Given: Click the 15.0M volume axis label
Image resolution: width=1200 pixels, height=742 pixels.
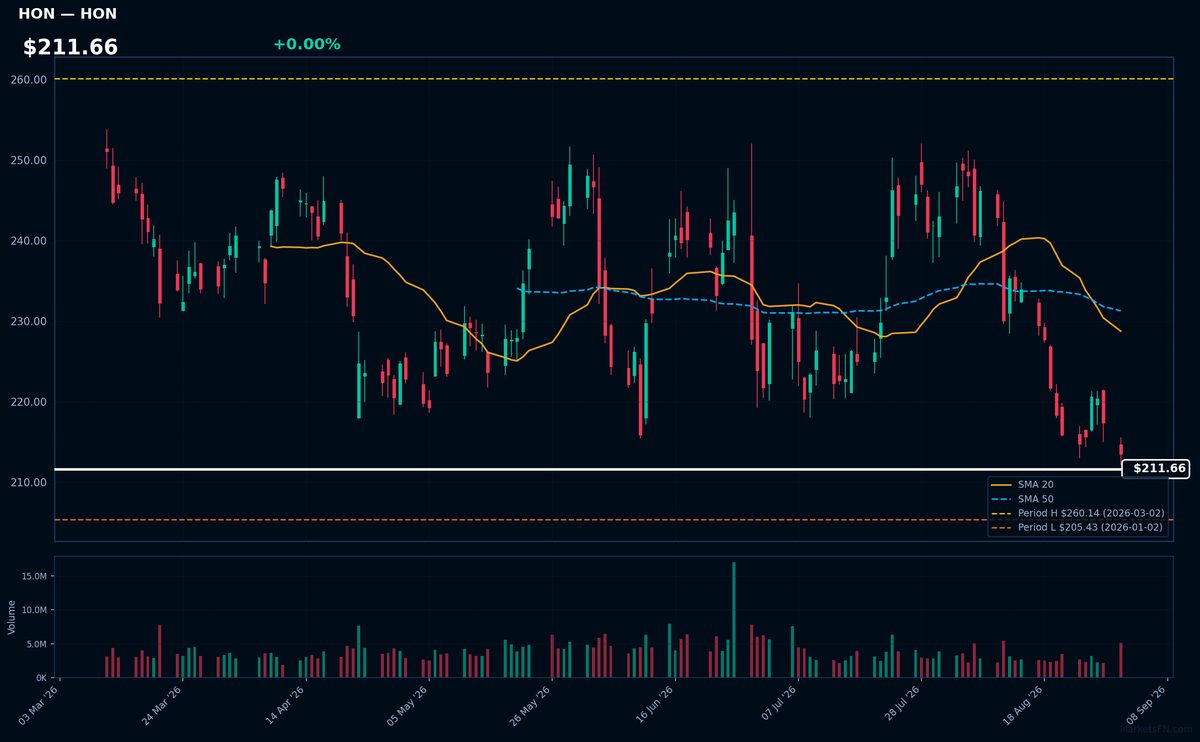Looking at the screenshot, I should pos(34,576).
